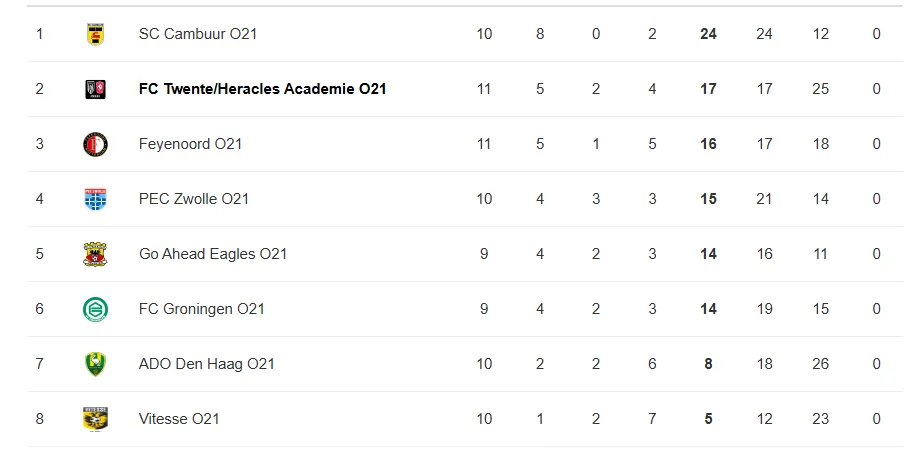The width and height of the screenshot is (924, 456).
Task: Select the Go Ahead Eagles O21 name
Action: [x=213, y=254]
